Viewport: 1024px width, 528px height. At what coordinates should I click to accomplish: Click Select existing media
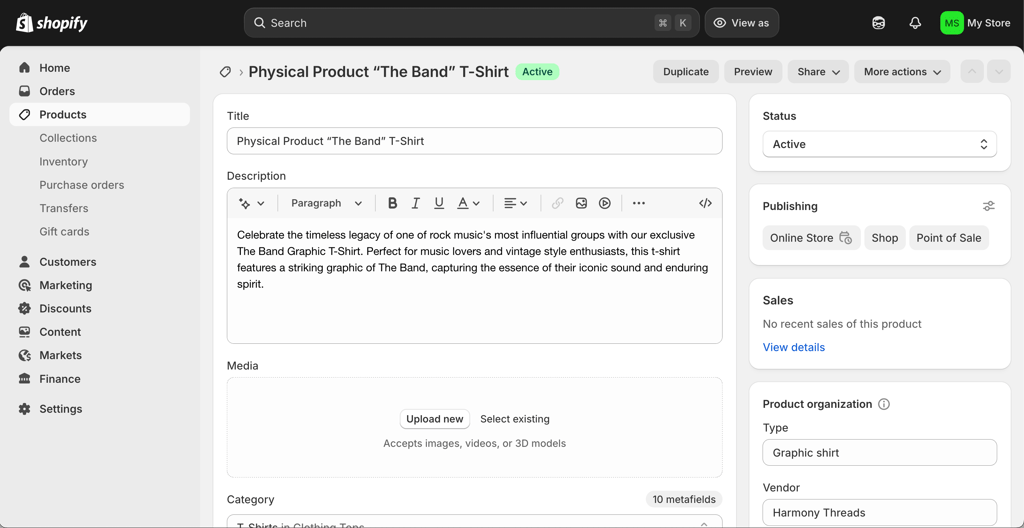[515, 419]
